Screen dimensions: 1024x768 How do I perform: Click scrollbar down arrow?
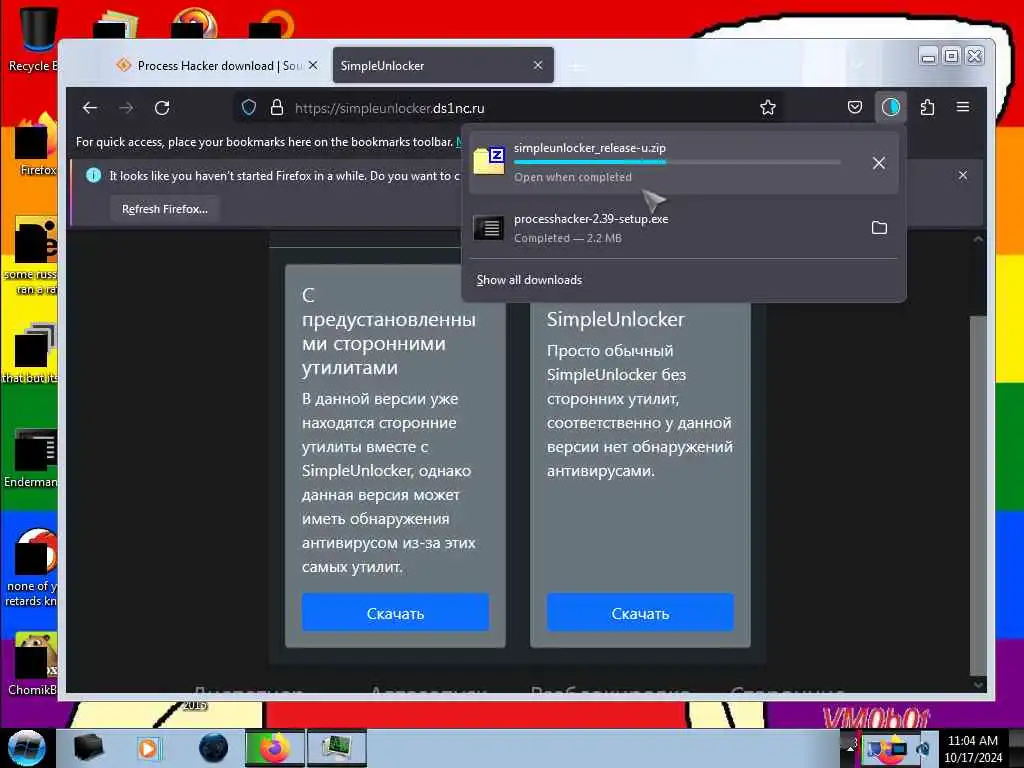[x=978, y=684]
